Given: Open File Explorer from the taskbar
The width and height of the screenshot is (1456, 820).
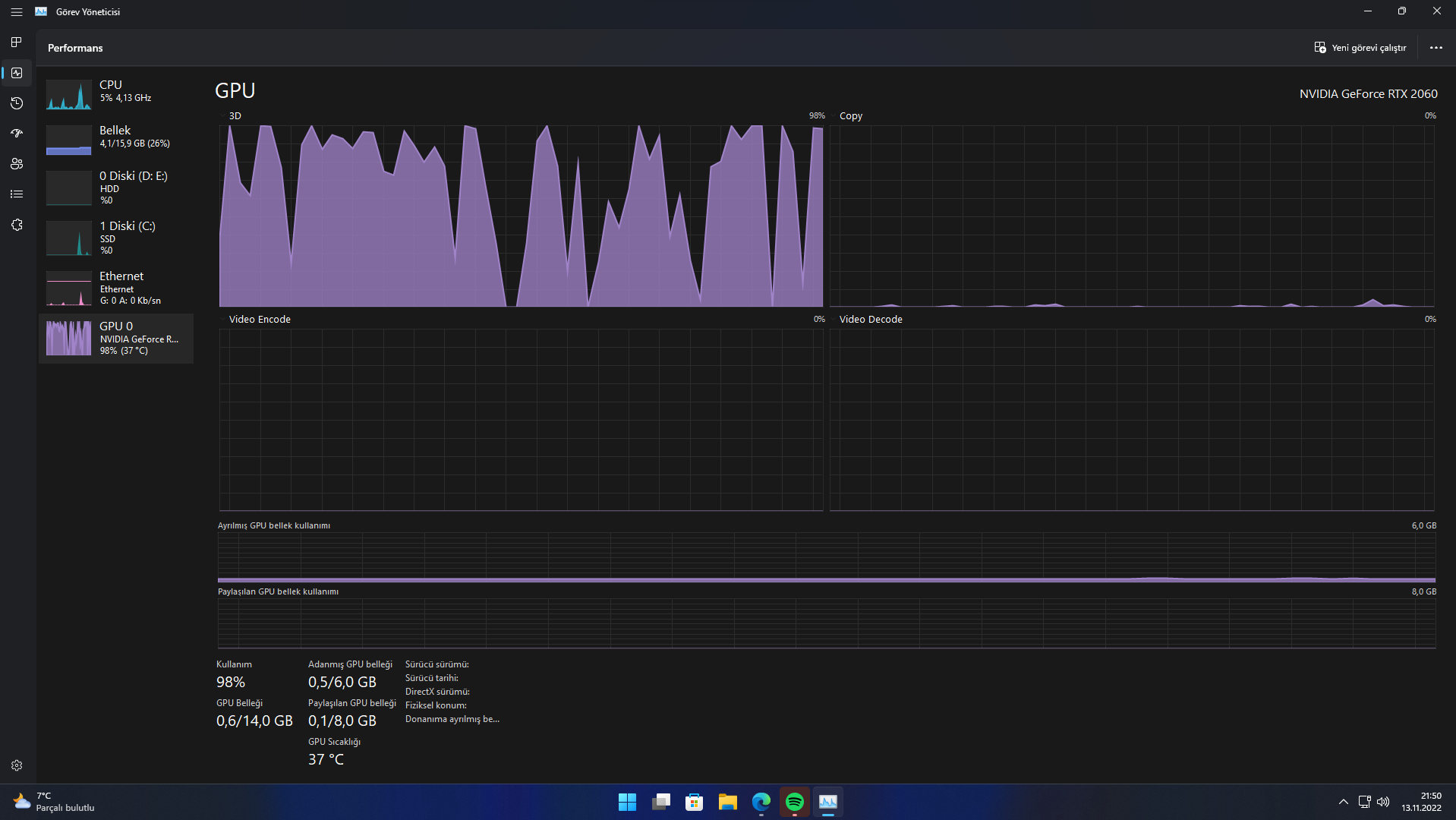Looking at the screenshot, I should [727, 802].
